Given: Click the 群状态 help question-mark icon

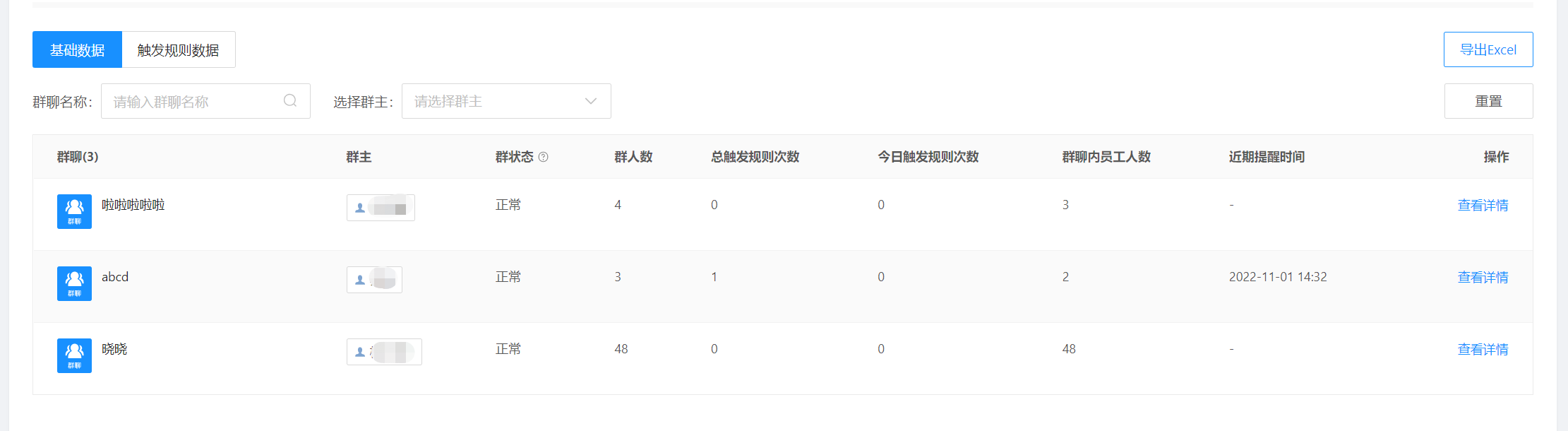Looking at the screenshot, I should (x=543, y=157).
